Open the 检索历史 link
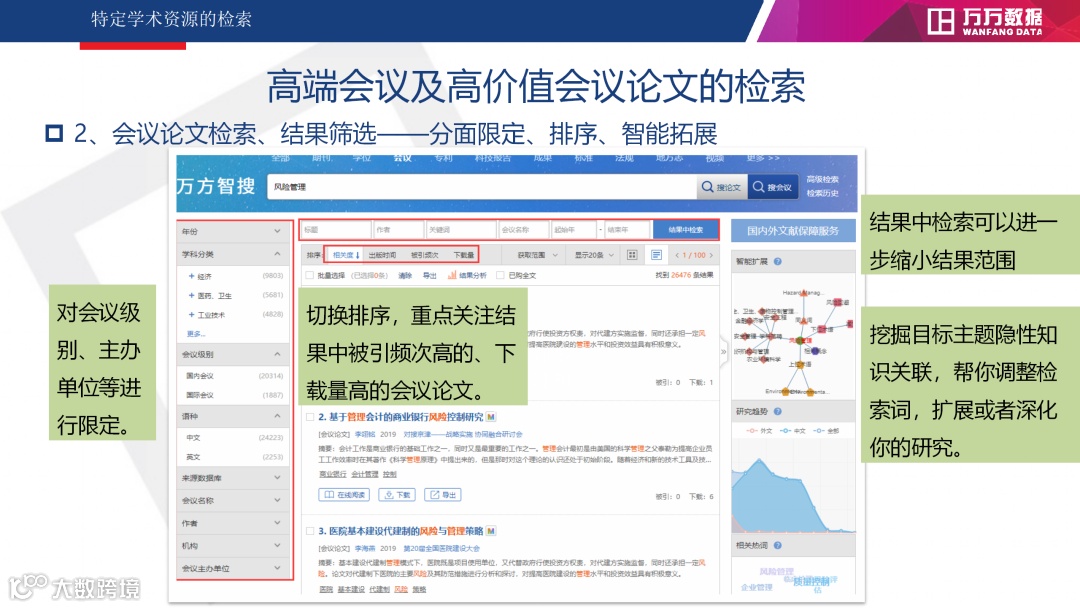 [x=822, y=193]
